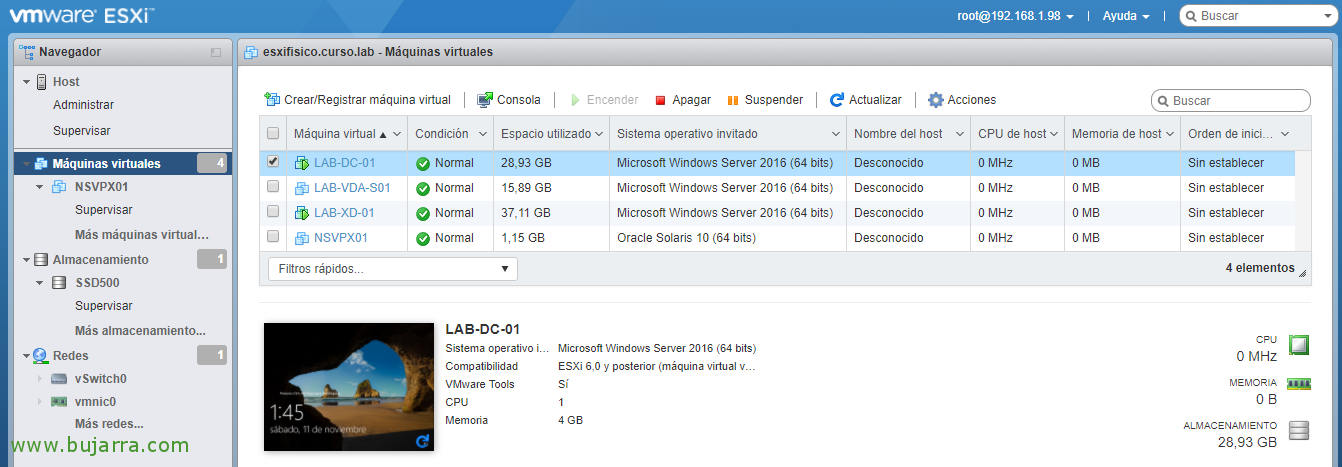The image size is (1342, 467).
Task: Open the LAB-VDA-S01 virtual machine link
Action: pyautogui.click(x=352, y=188)
